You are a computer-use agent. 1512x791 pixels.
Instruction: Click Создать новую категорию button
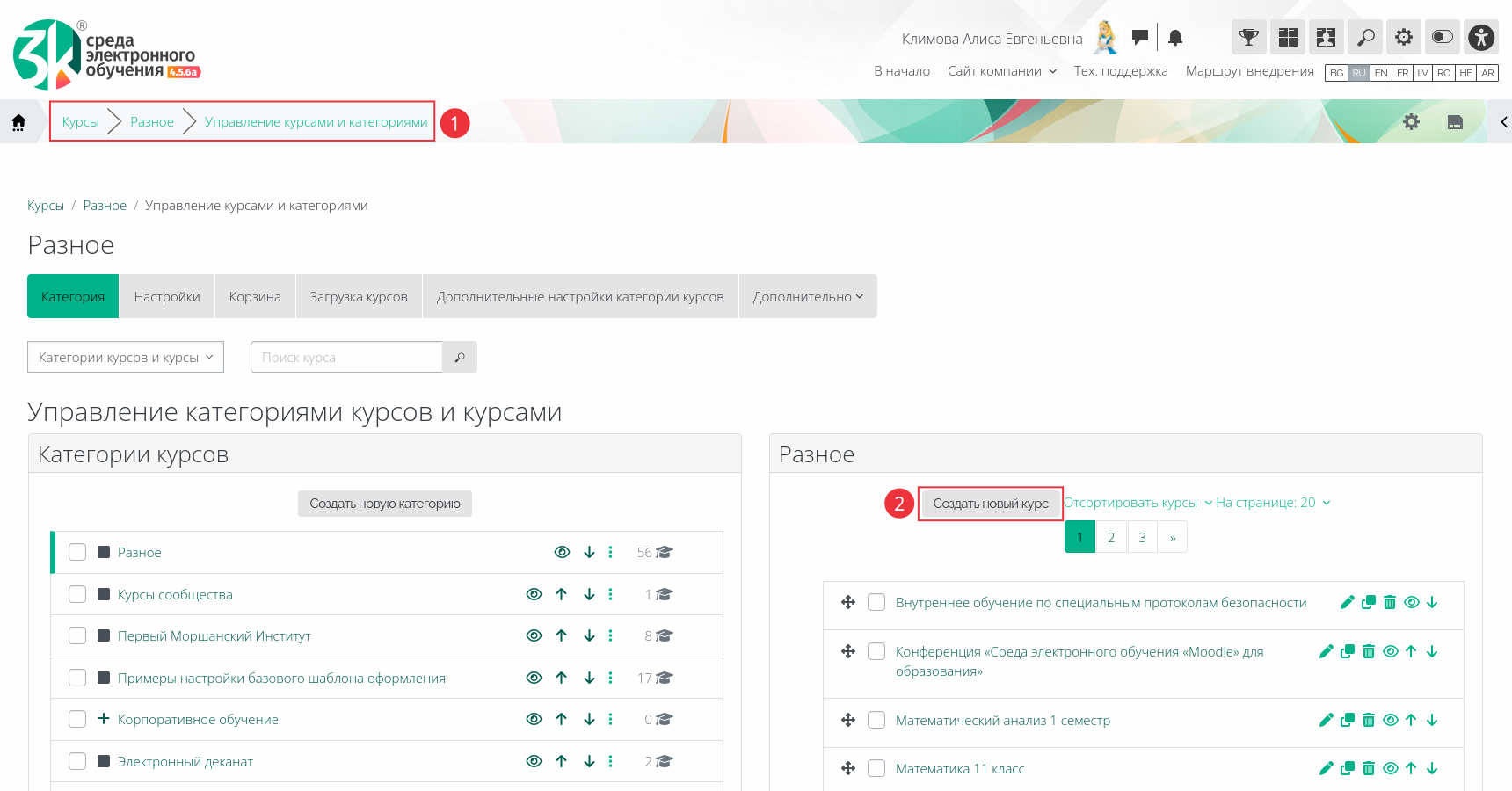click(x=385, y=504)
